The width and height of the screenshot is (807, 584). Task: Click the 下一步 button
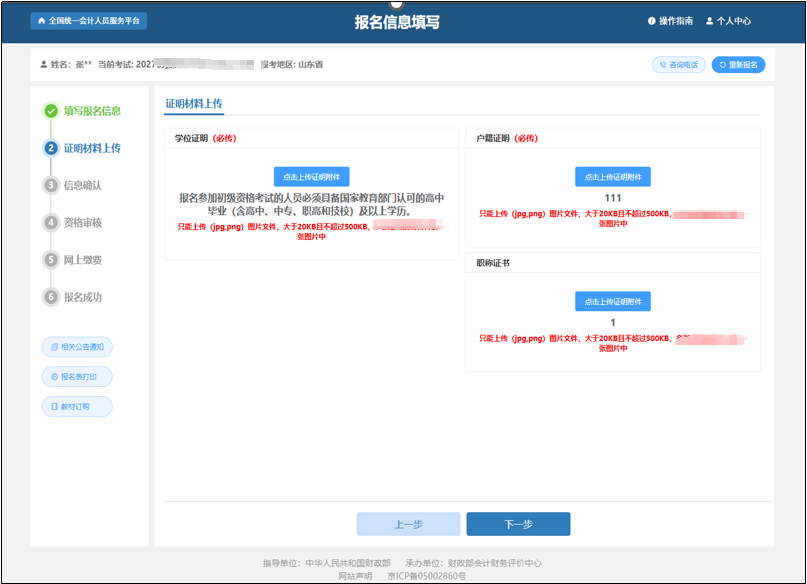tap(518, 523)
